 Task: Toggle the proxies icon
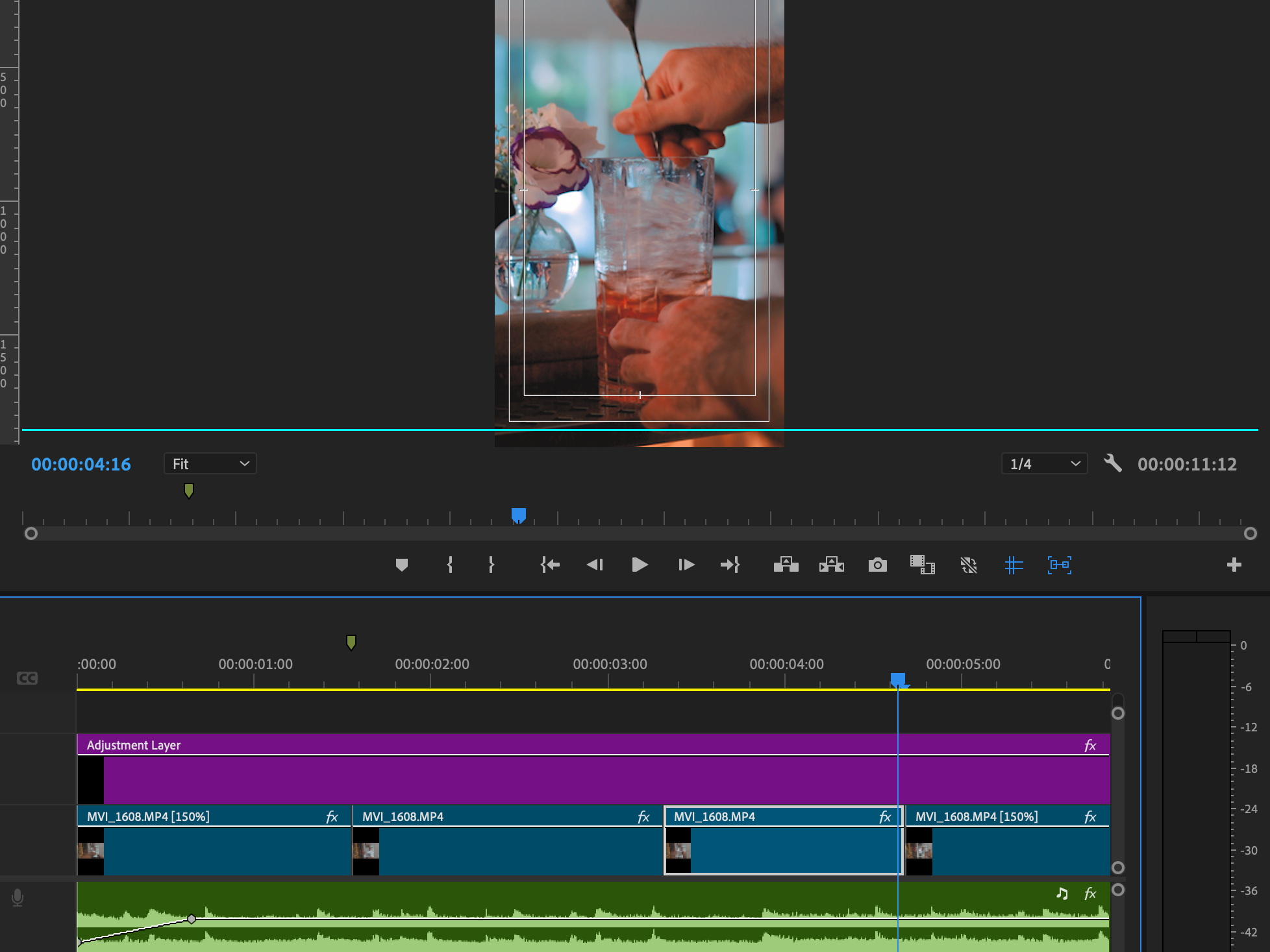tap(969, 565)
